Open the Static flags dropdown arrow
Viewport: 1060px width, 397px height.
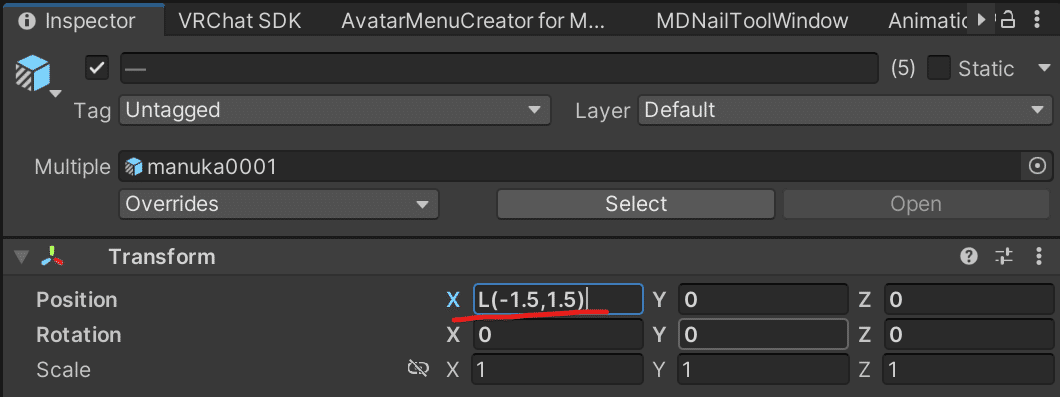pyautogui.click(x=1041, y=68)
